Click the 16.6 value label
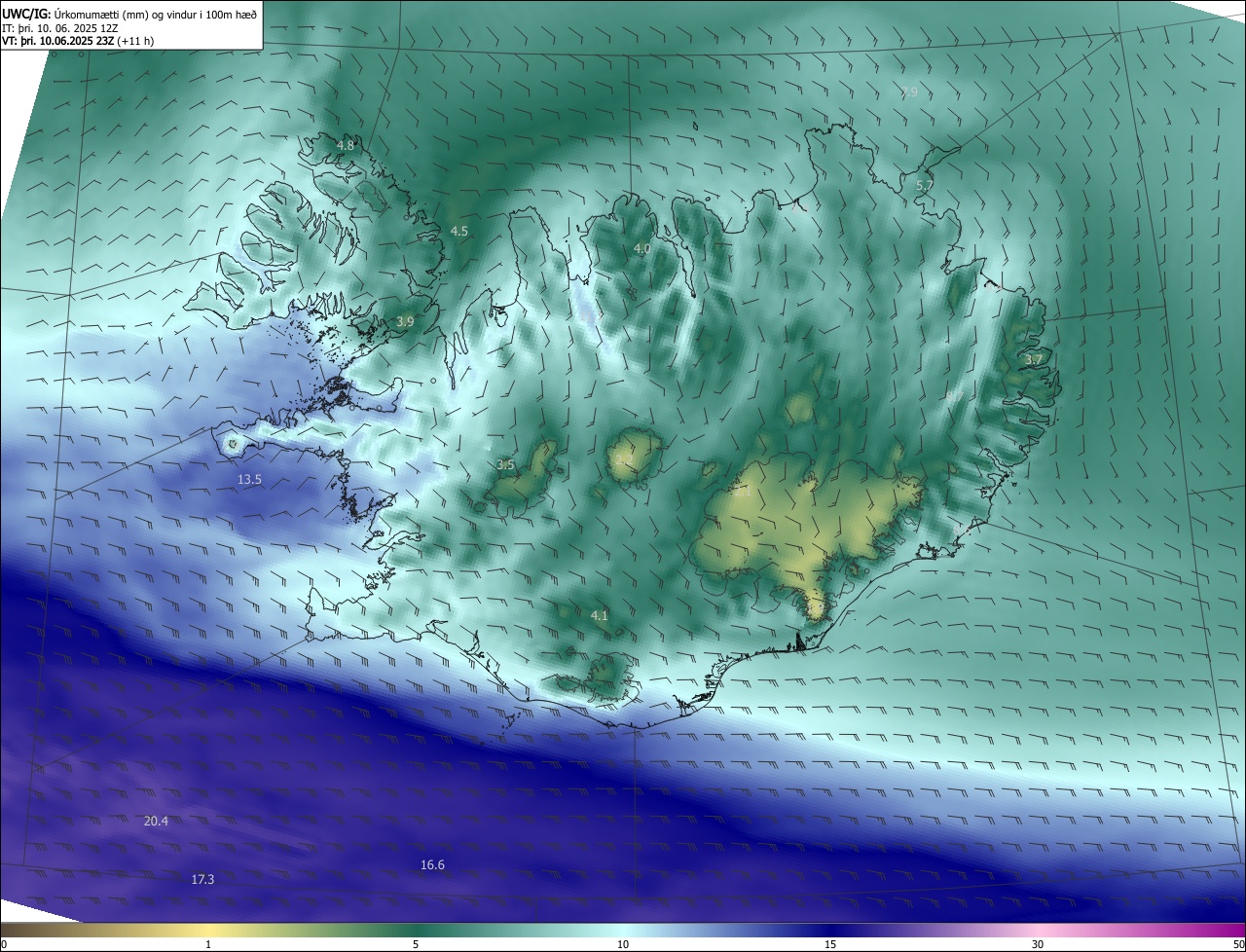 [x=432, y=865]
